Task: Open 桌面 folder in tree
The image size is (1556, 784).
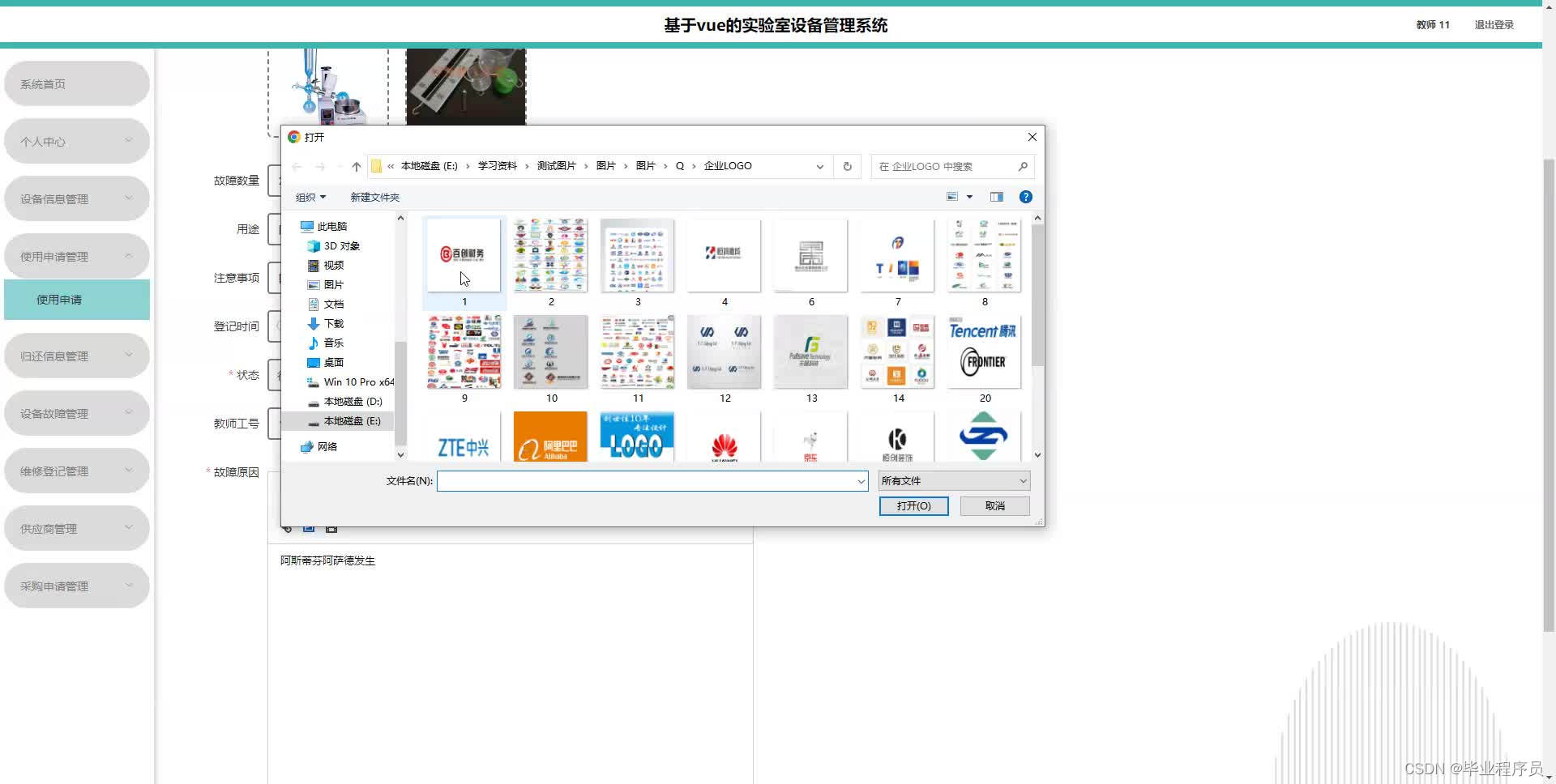Action: 326,362
